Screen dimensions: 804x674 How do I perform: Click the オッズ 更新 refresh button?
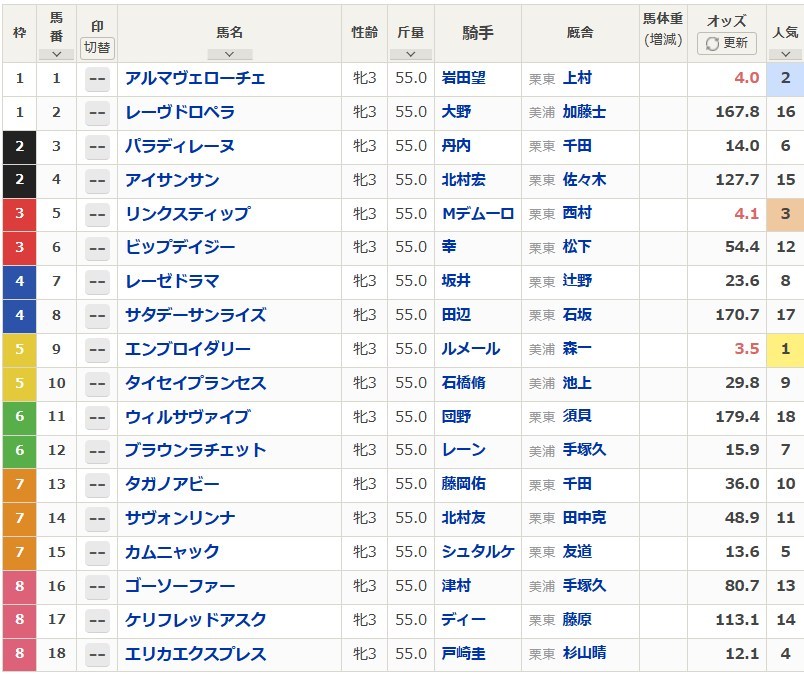(727, 43)
